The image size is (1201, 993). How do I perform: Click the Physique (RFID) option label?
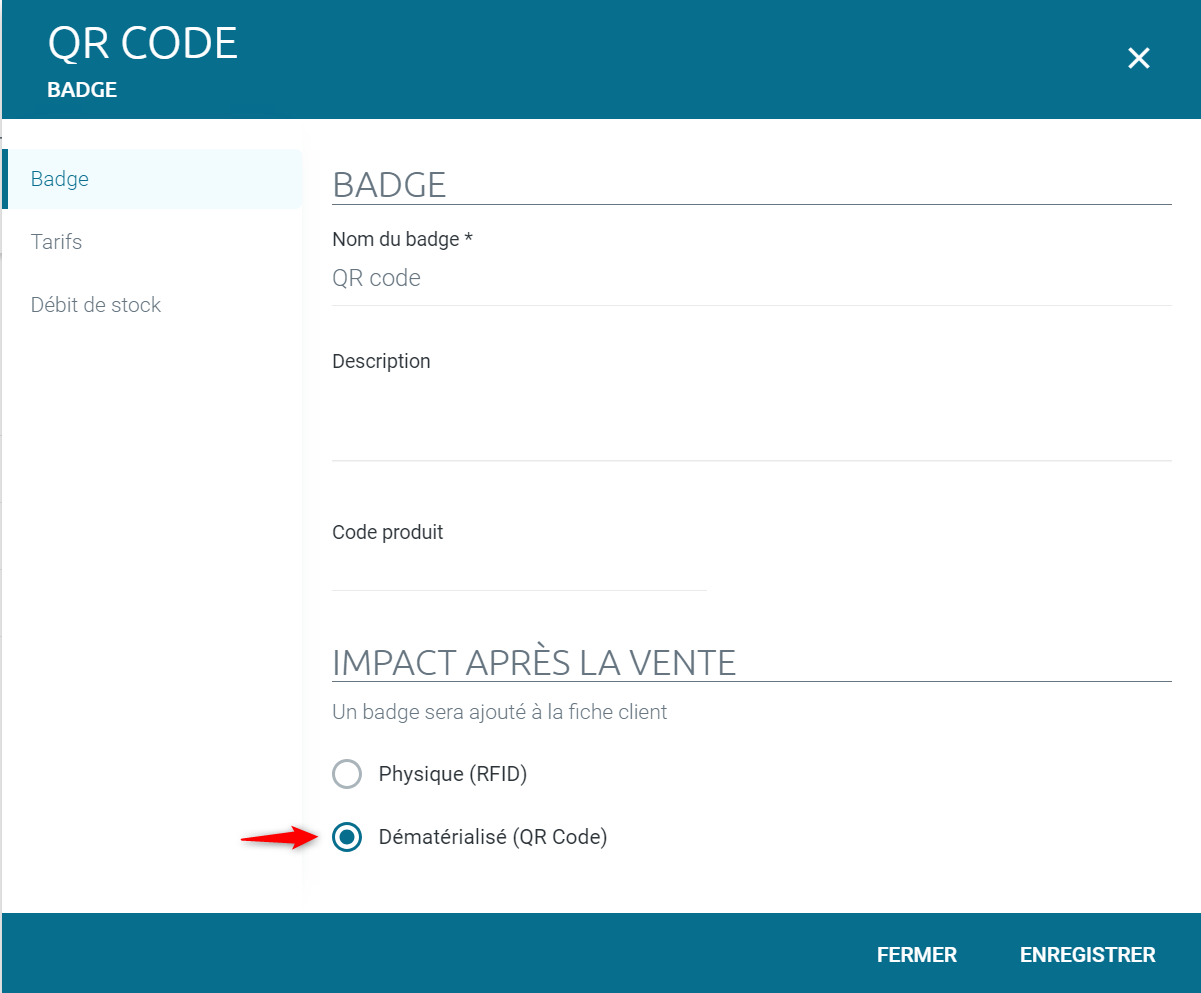452,774
